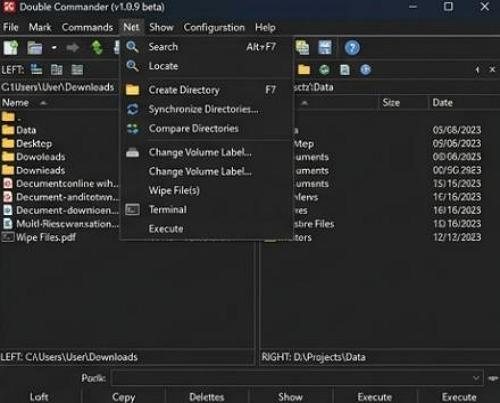Click the first document icon in toolbar
The image size is (500, 403).
[11, 48]
